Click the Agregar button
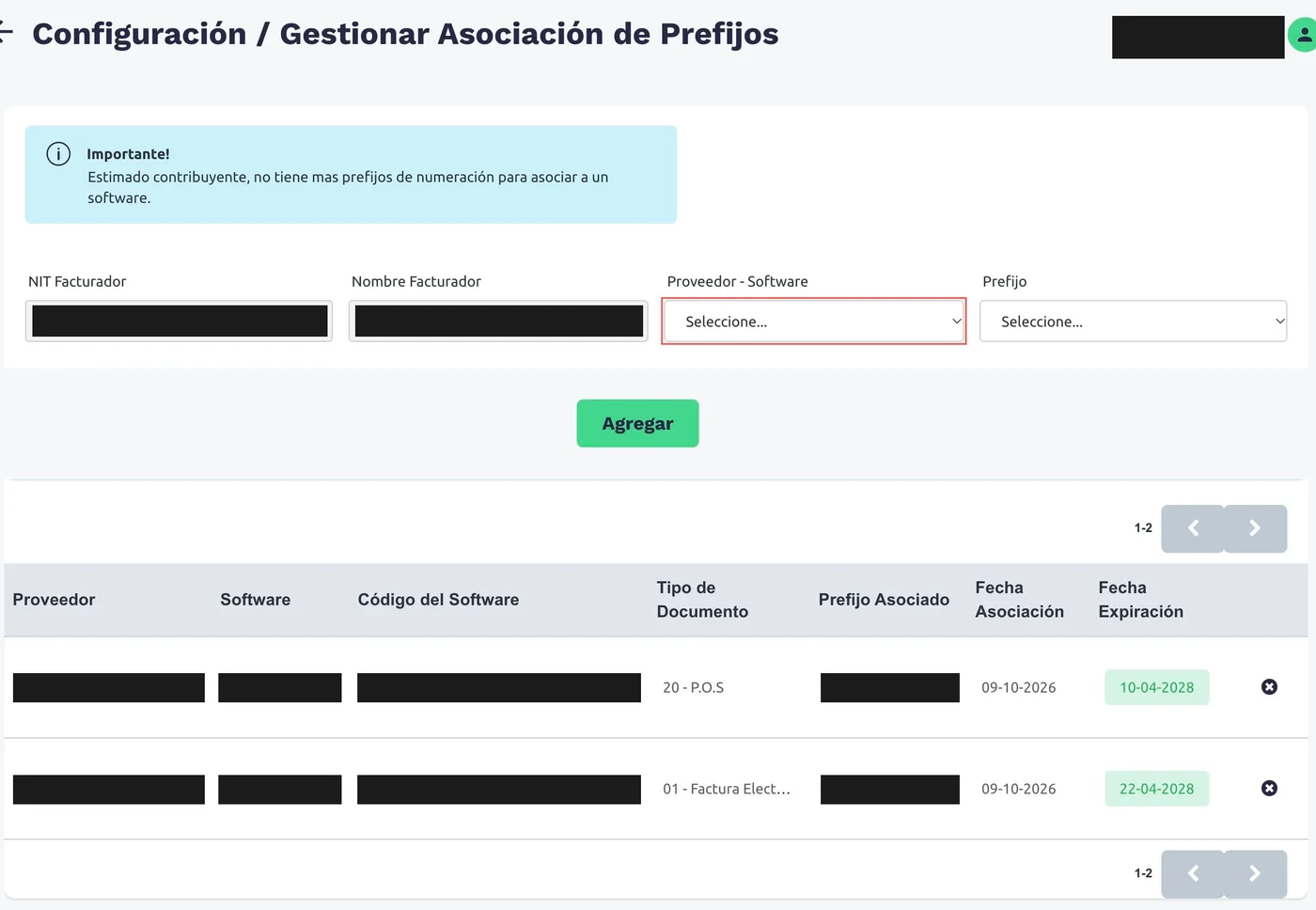This screenshot has width=1316, height=910. [x=637, y=423]
